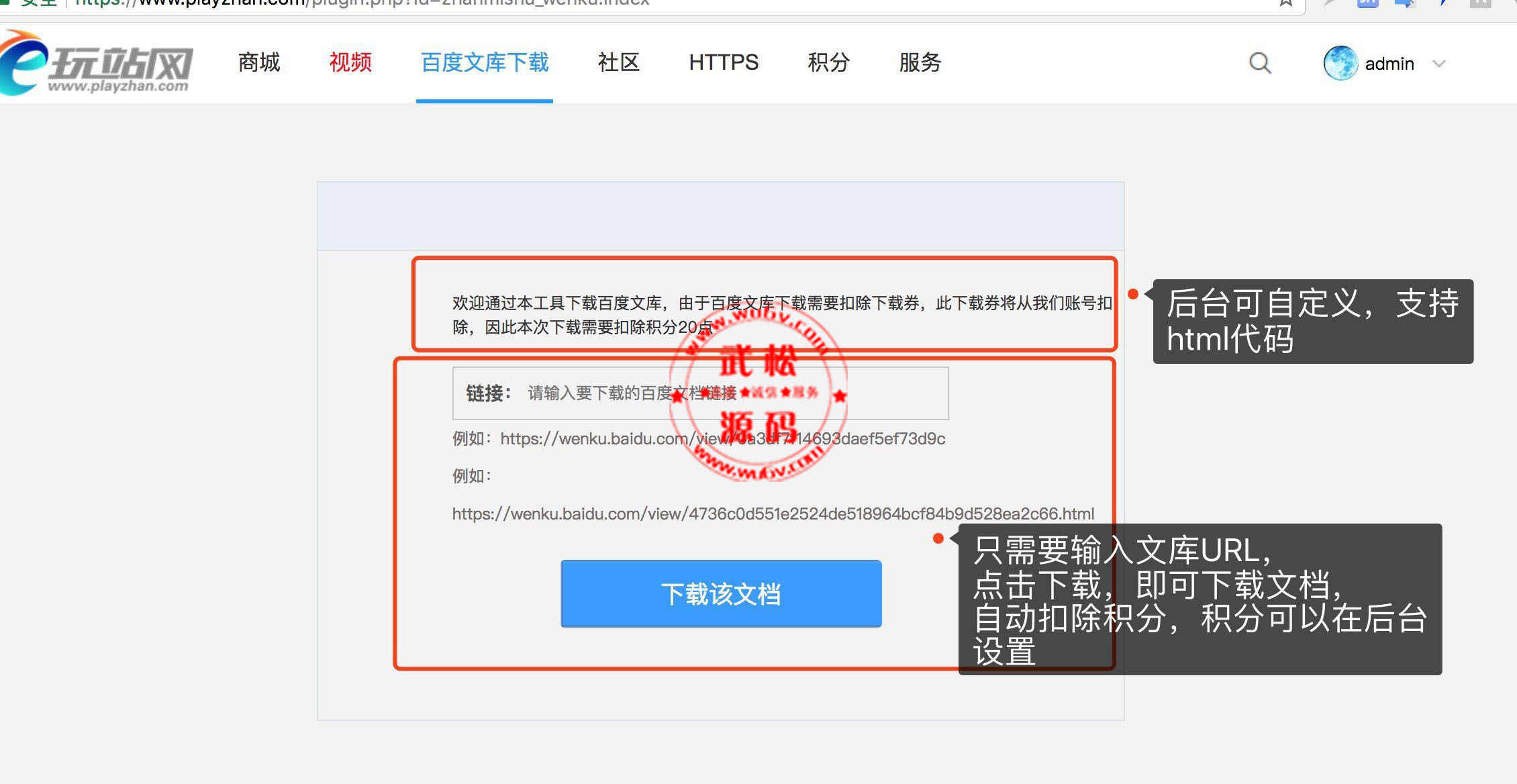Go to the 视频 nav item

point(350,62)
